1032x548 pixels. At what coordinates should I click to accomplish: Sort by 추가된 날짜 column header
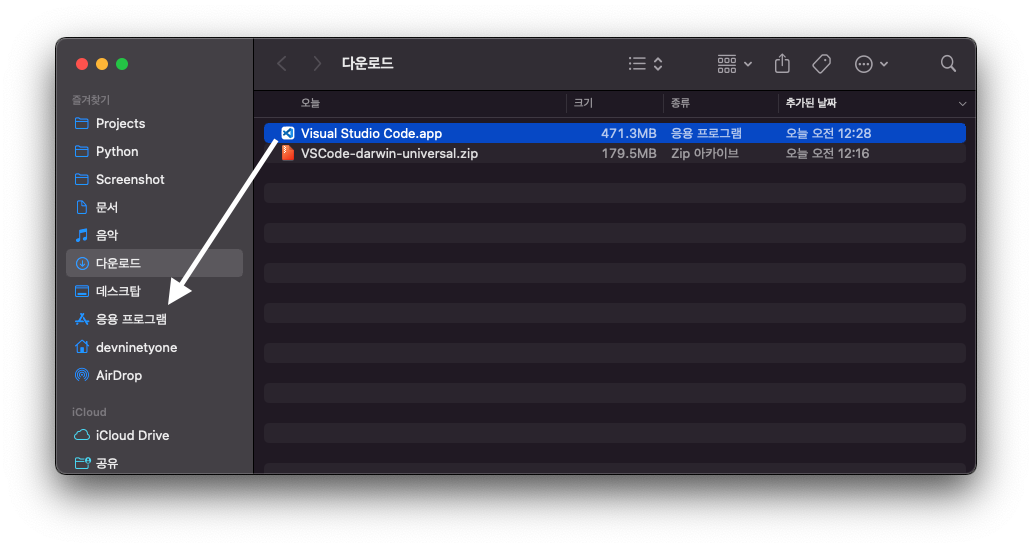[810, 103]
